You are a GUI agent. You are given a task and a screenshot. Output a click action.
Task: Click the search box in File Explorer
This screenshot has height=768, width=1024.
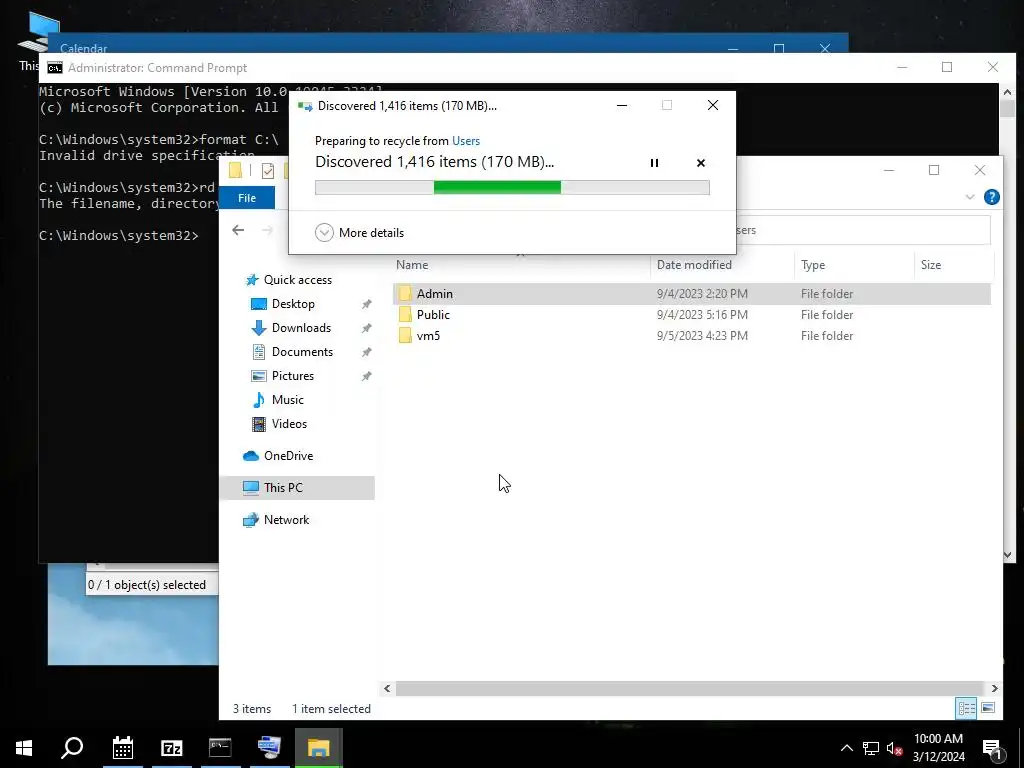pos(863,230)
